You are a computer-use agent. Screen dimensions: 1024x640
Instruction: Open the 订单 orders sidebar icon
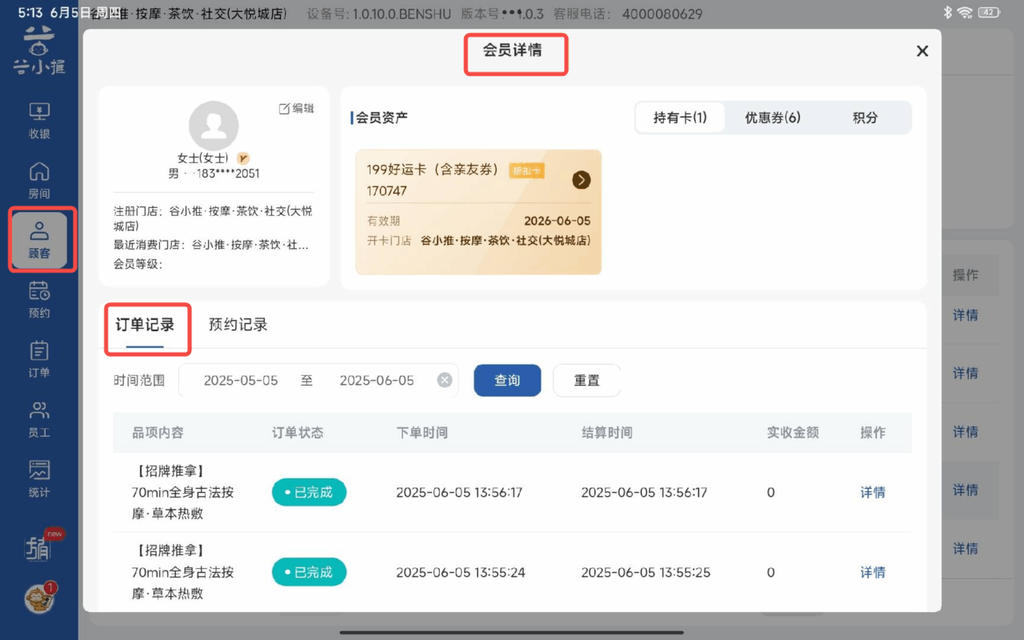click(x=39, y=359)
